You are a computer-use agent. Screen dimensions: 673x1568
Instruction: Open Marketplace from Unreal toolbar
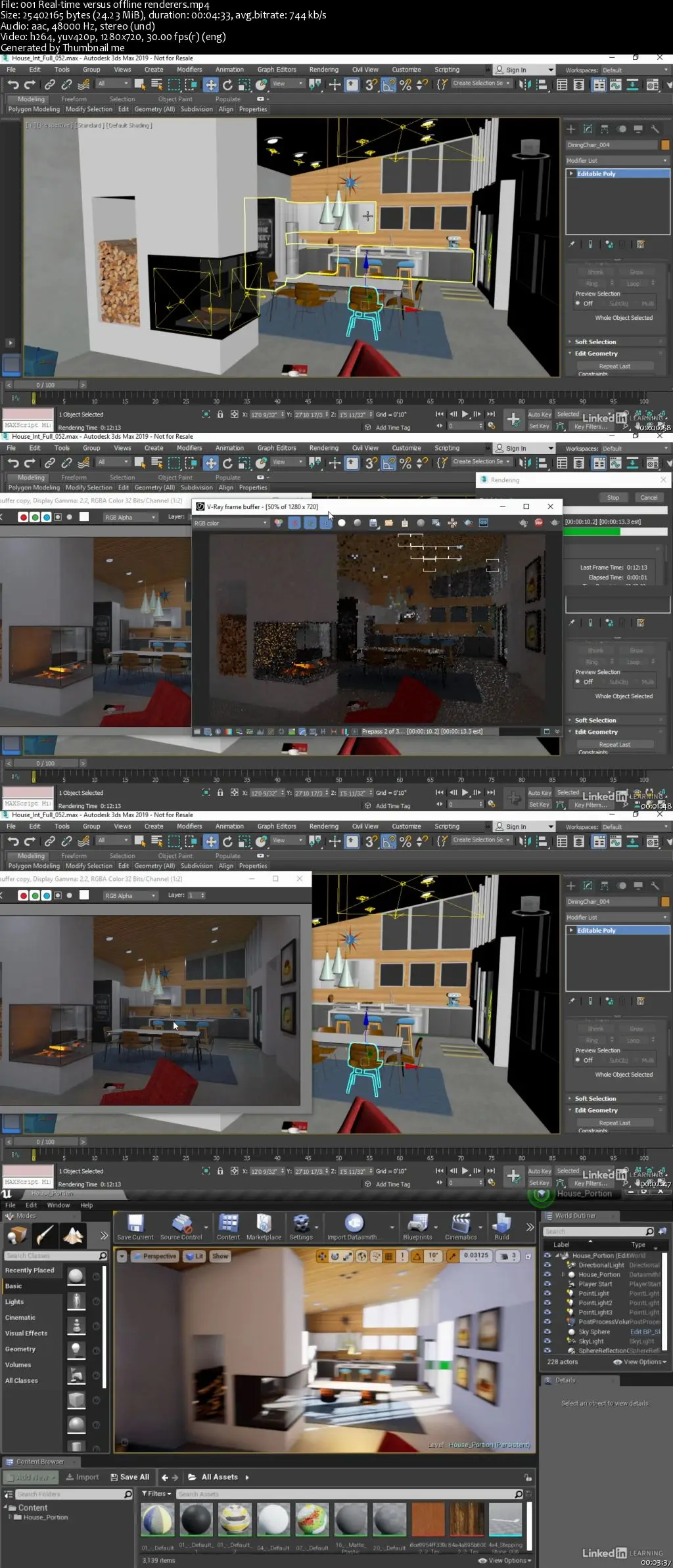pyautogui.click(x=264, y=1226)
